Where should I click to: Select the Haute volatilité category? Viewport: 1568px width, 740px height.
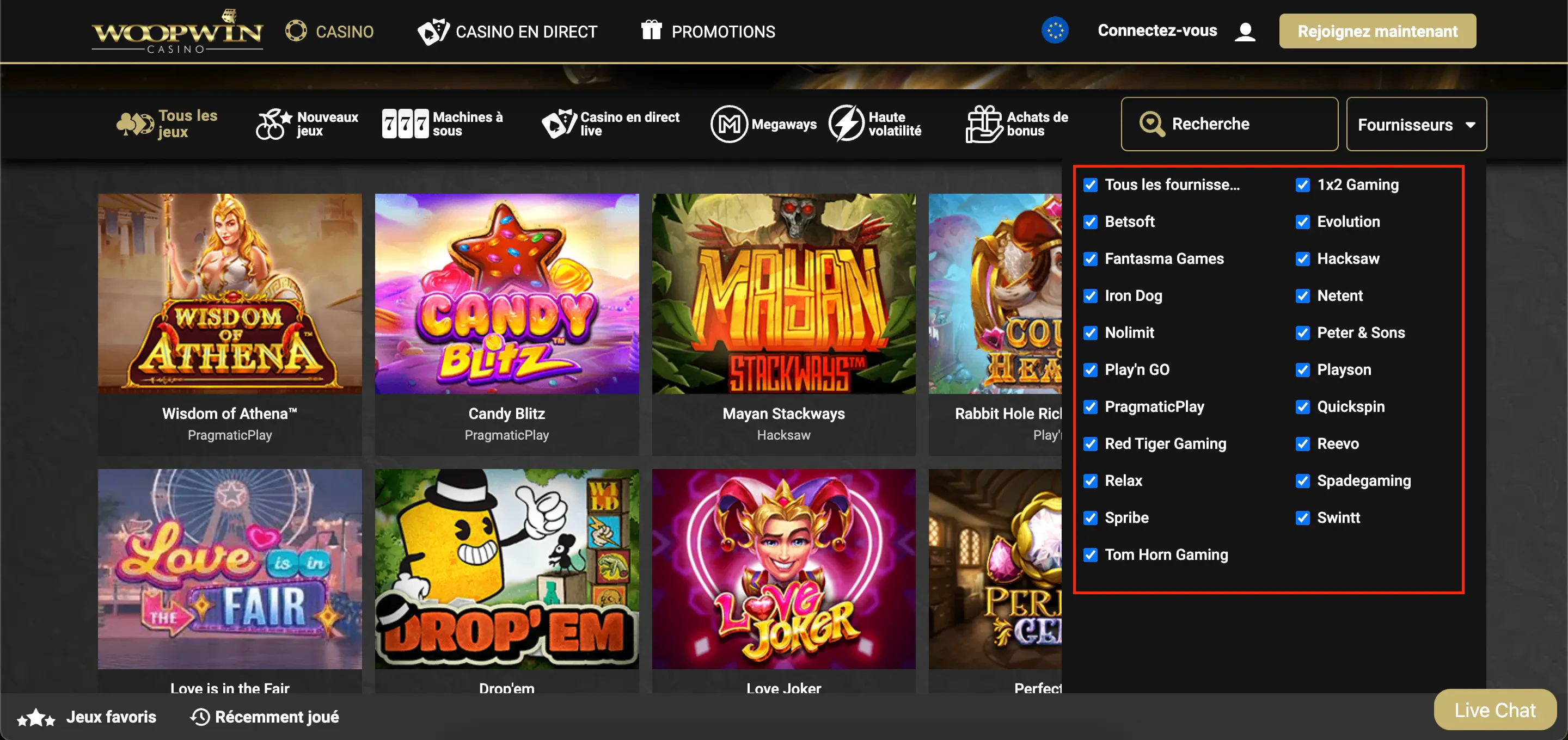(x=875, y=124)
